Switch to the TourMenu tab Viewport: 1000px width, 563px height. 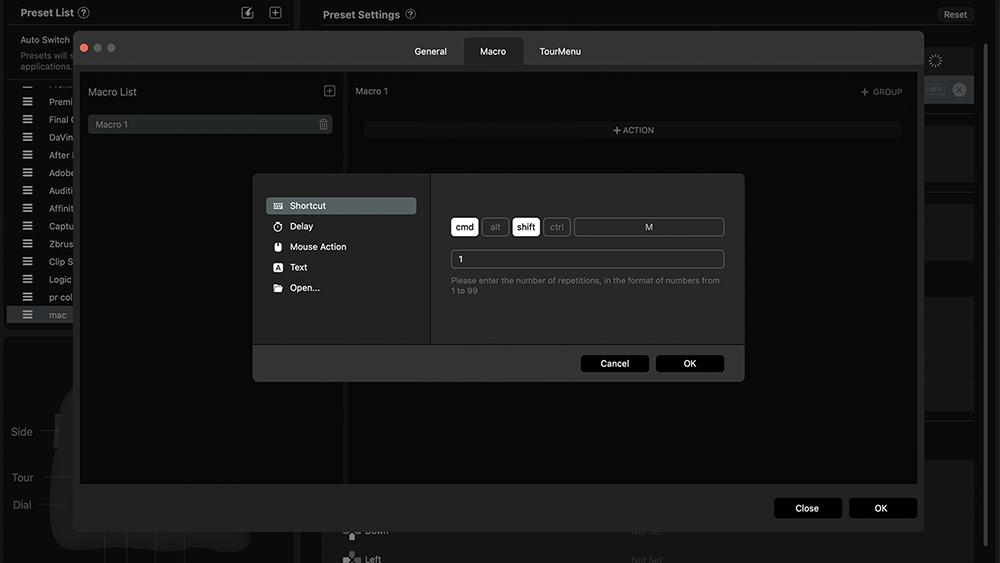[x=560, y=52]
